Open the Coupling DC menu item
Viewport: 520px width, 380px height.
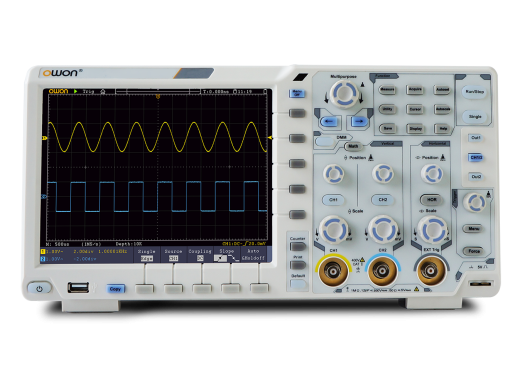[x=200, y=255]
